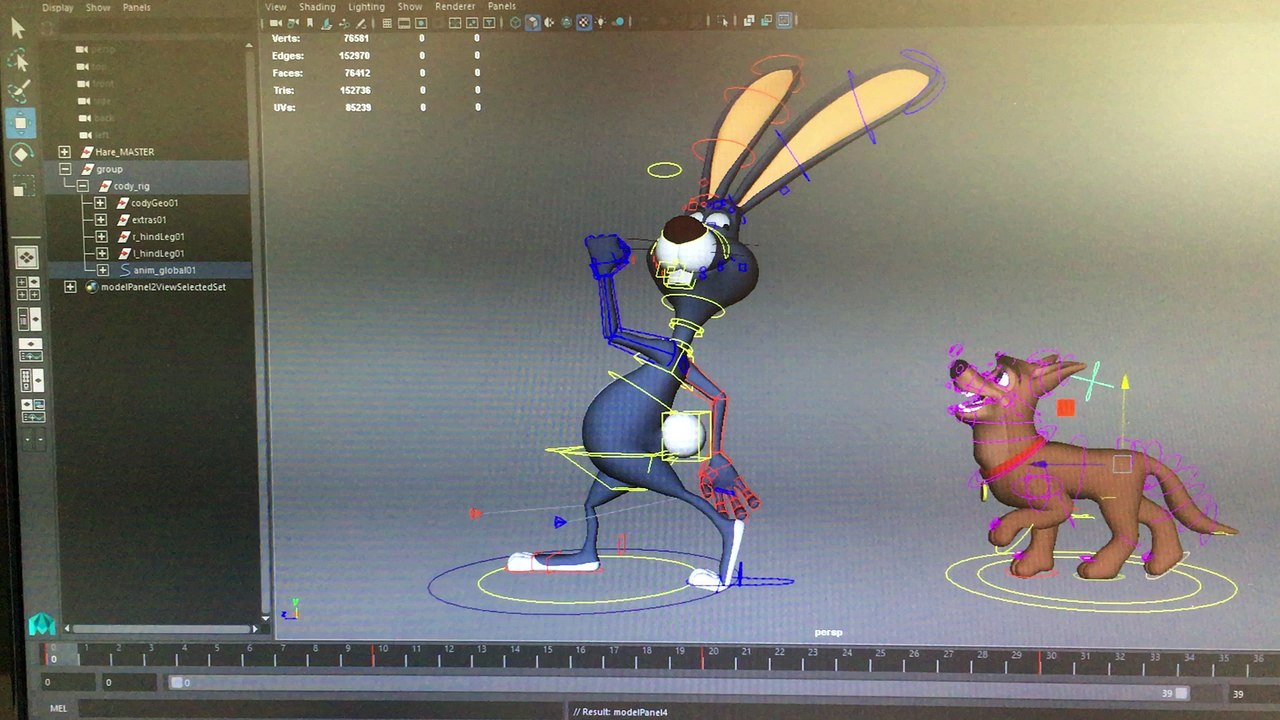
Task: Toggle the textured display checker icon
Action: coord(585,22)
